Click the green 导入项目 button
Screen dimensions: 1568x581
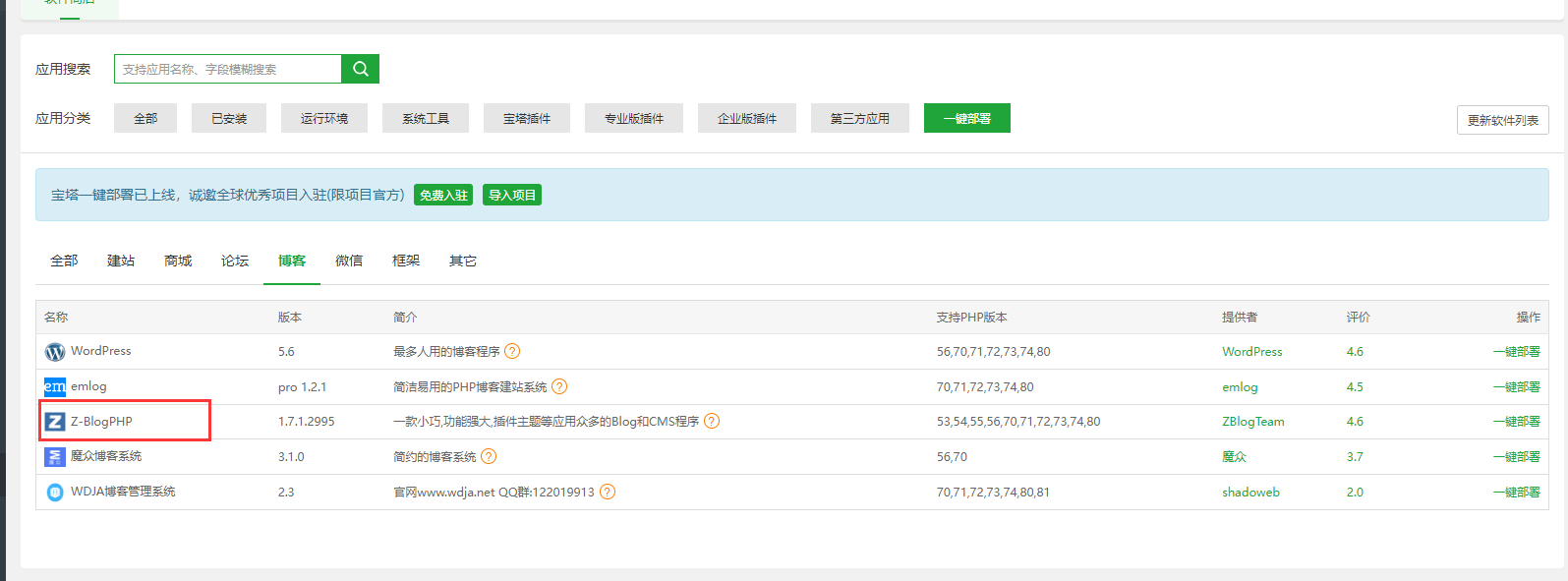pos(512,195)
